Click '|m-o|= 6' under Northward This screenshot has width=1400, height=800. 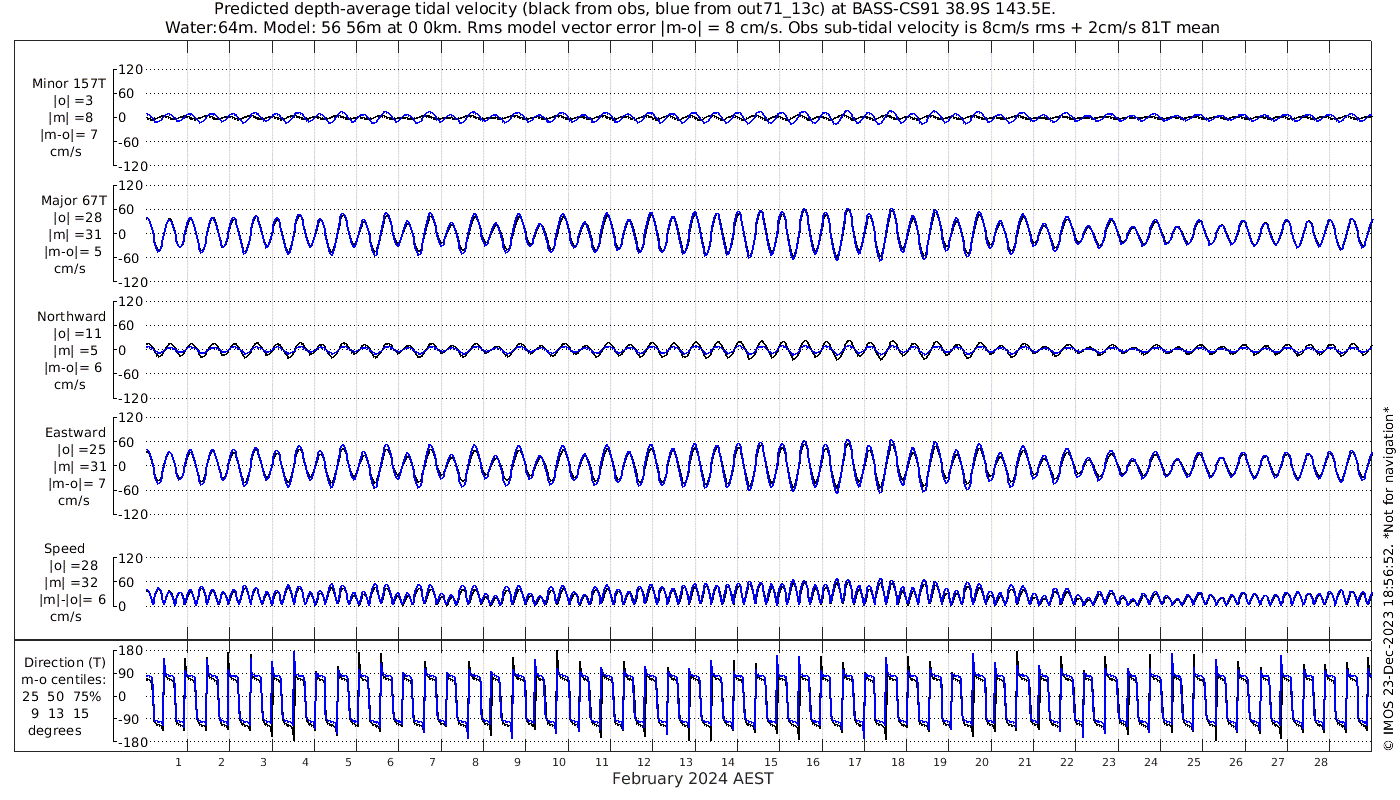click(x=73, y=367)
